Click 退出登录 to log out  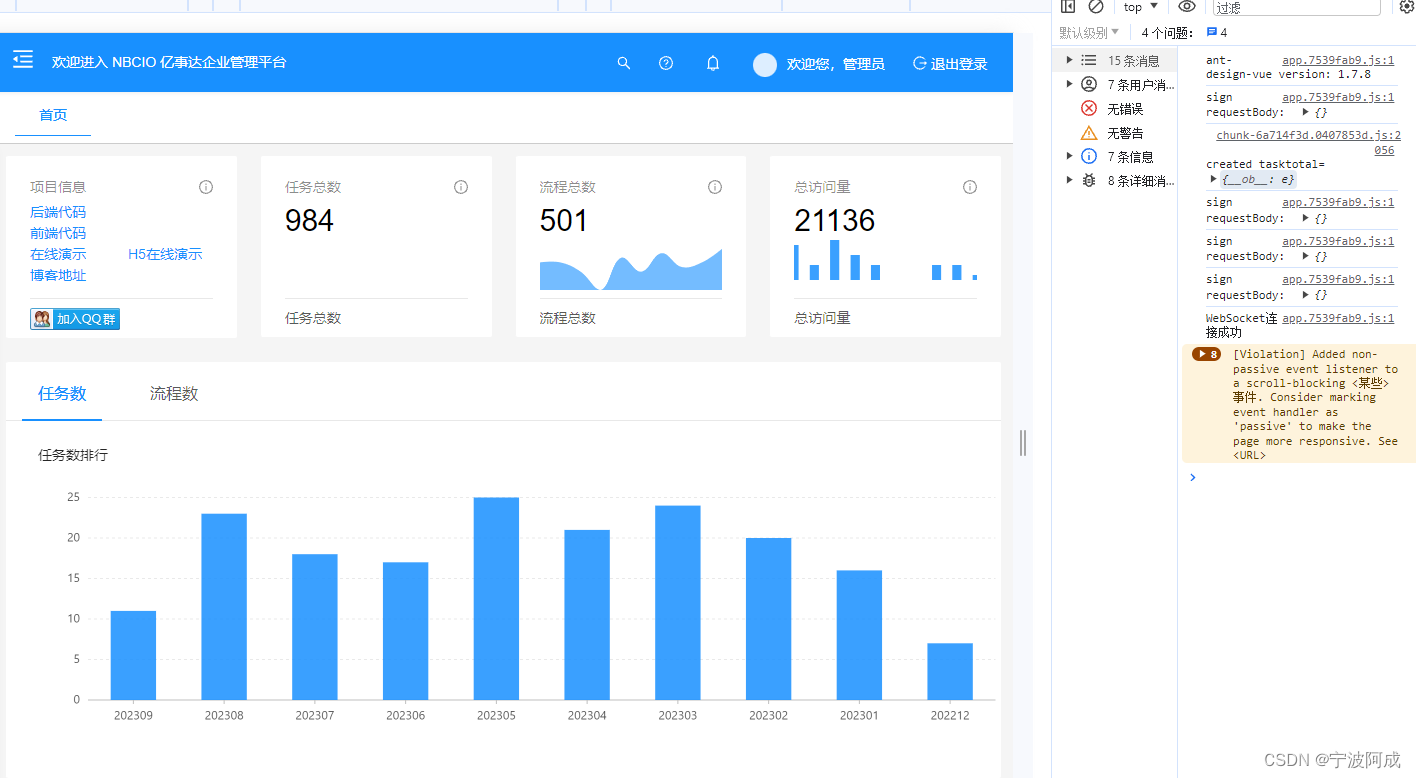click(x=950, y=64)
